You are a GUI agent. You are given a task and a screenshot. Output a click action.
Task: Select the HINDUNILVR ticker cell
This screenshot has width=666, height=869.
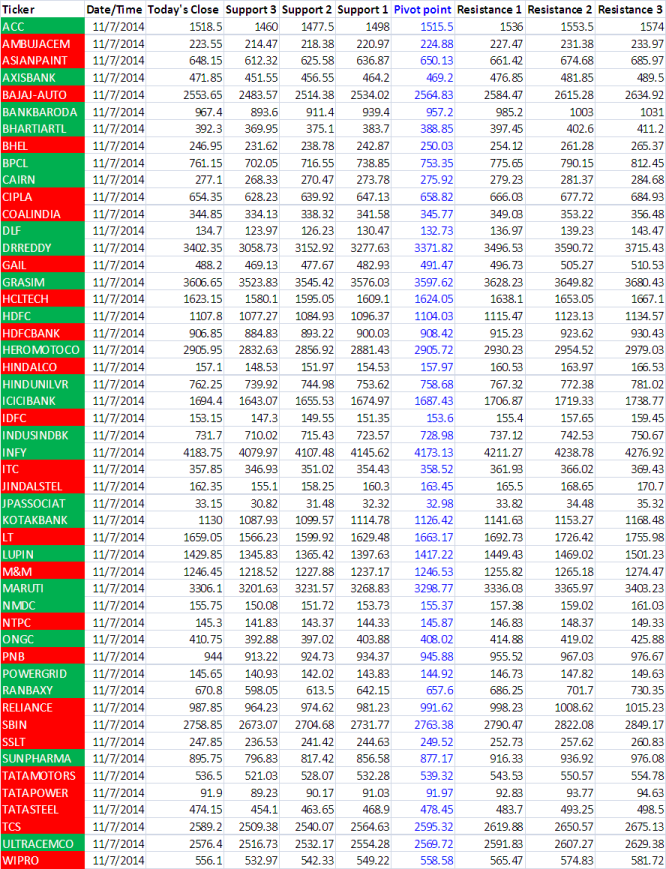point(43,384)
